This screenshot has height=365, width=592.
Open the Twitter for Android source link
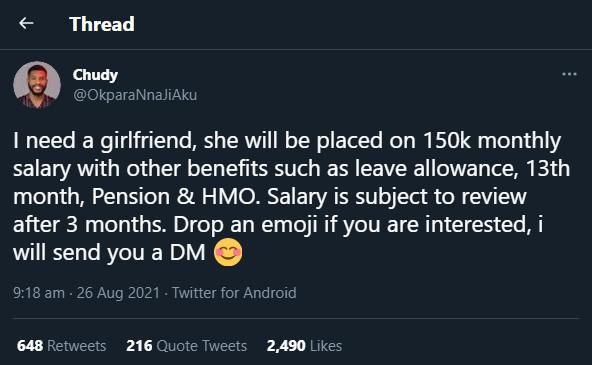pyautogui.click(x=234, y=293)
